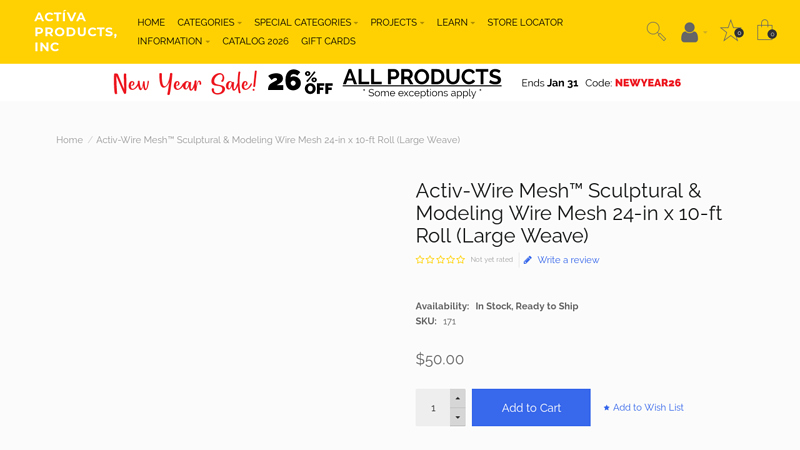Click the quantity input field
800x450 pixels.
pyautogui.click(x=433, y=408)
